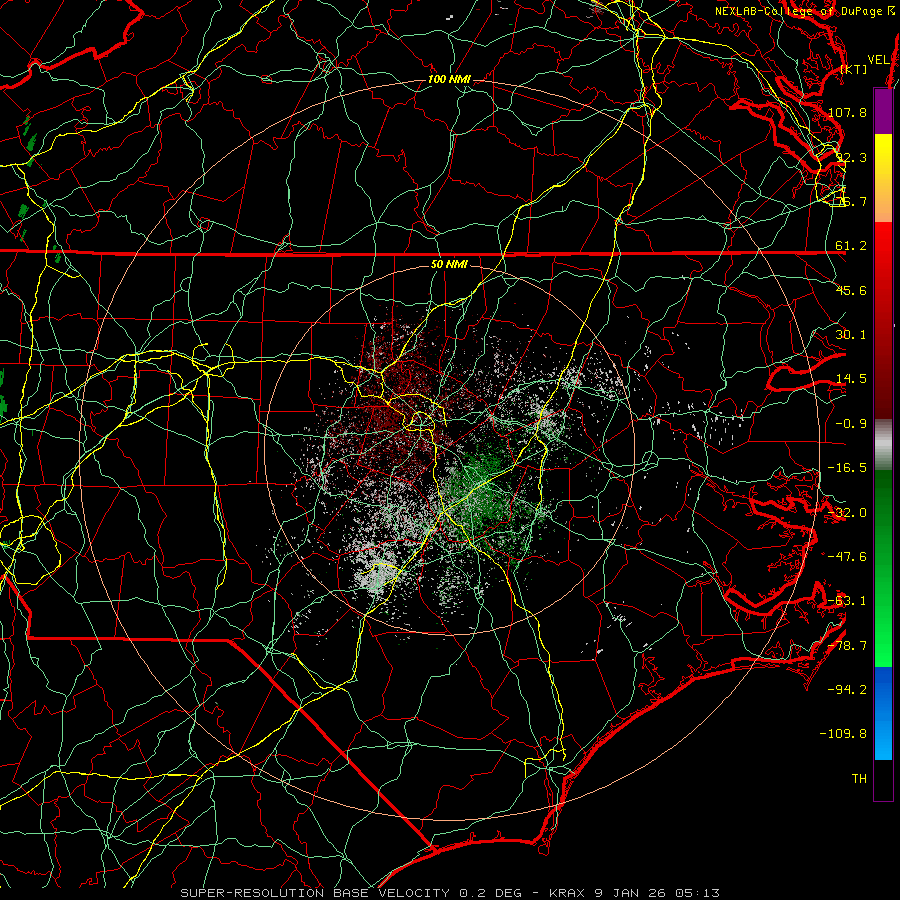The width and height of the screenshot is (900, 900).
Task: Click the NEXLAB-College of DuPage credit text
Action: (x=805, y=11)
